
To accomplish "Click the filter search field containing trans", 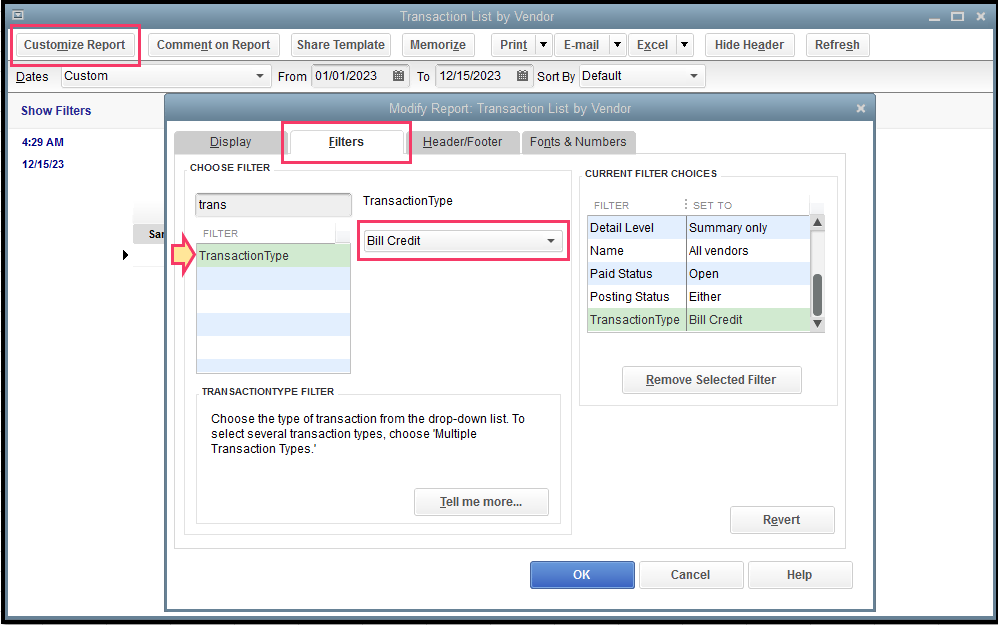I will pos(273,205).
